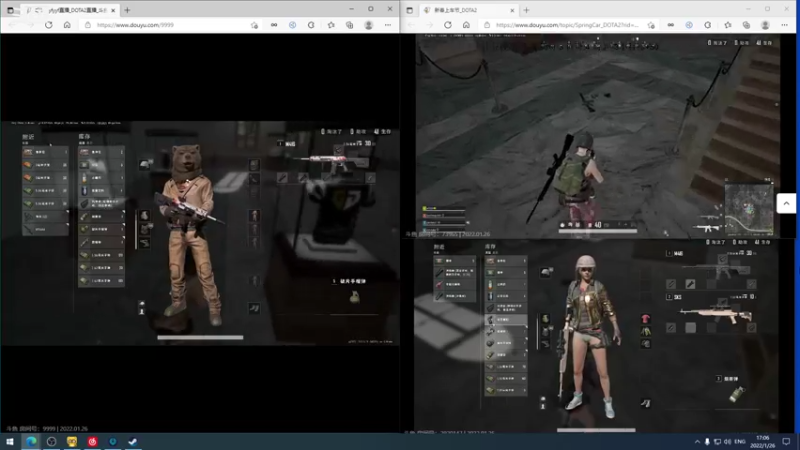Close the DOTA2 live stream tab in left window
The image size is (800, 450).
click(x=113, y=10)
